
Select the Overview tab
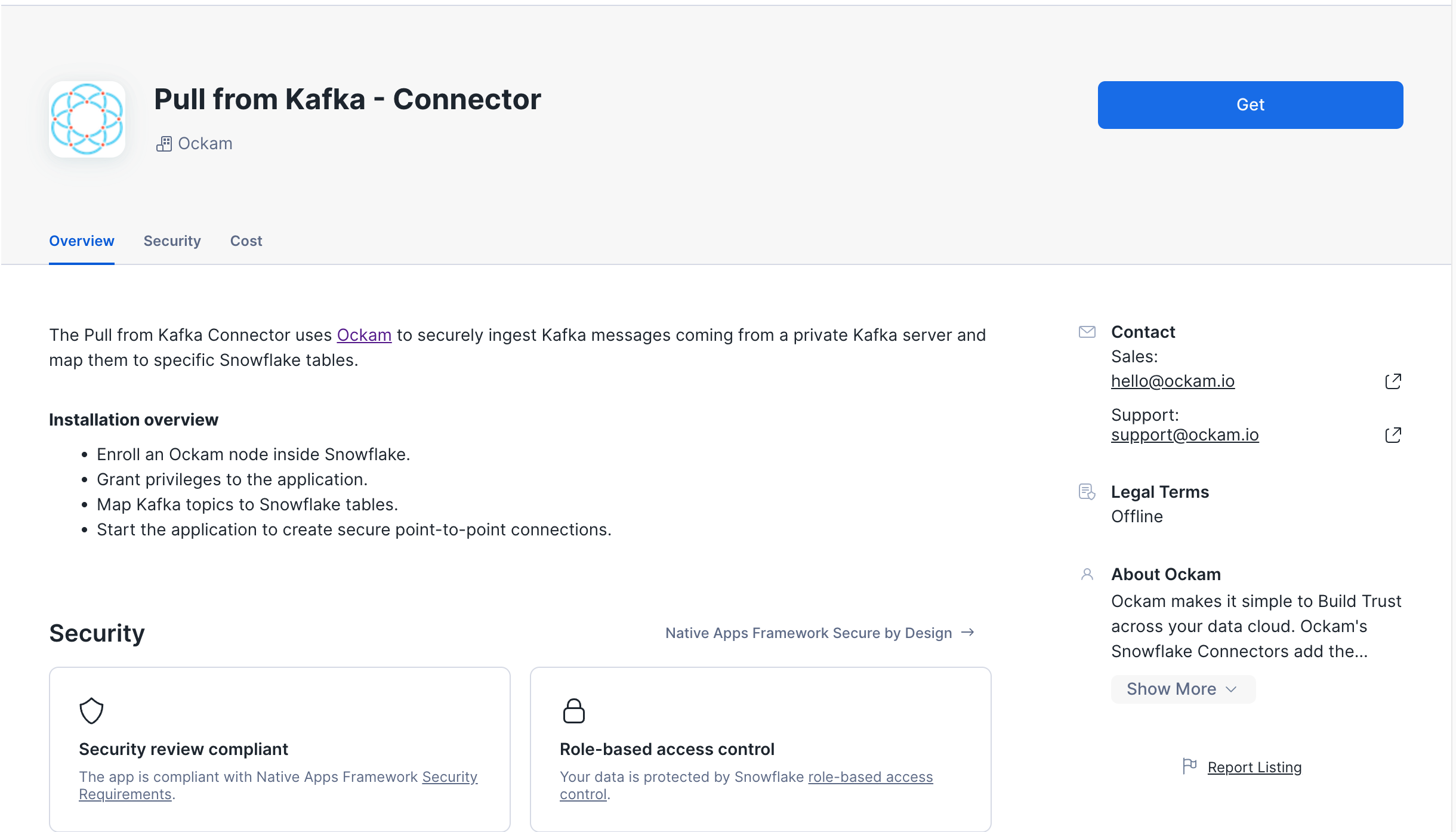(x=81, y=241)
